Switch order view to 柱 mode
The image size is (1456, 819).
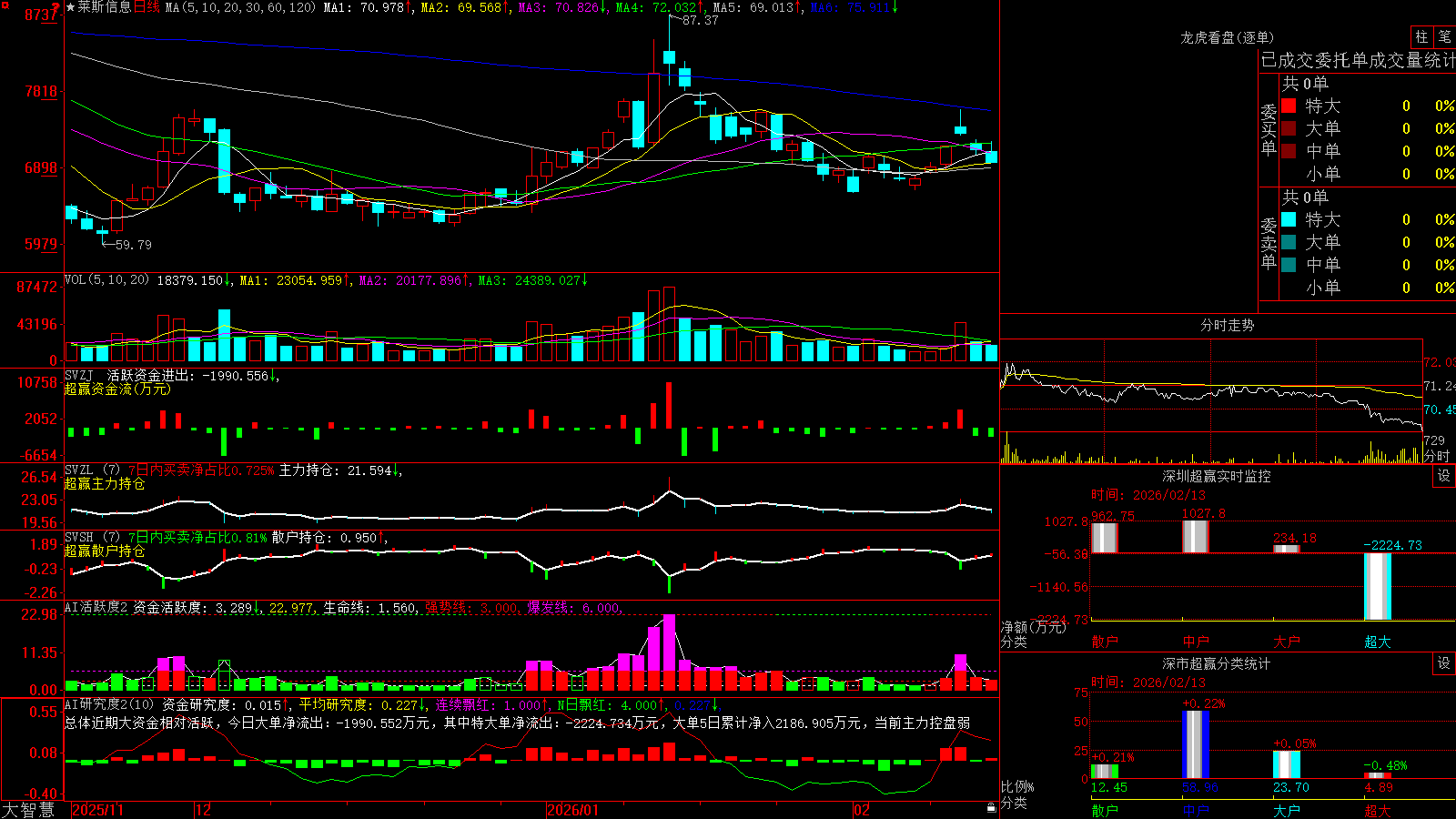(1421, 36)
